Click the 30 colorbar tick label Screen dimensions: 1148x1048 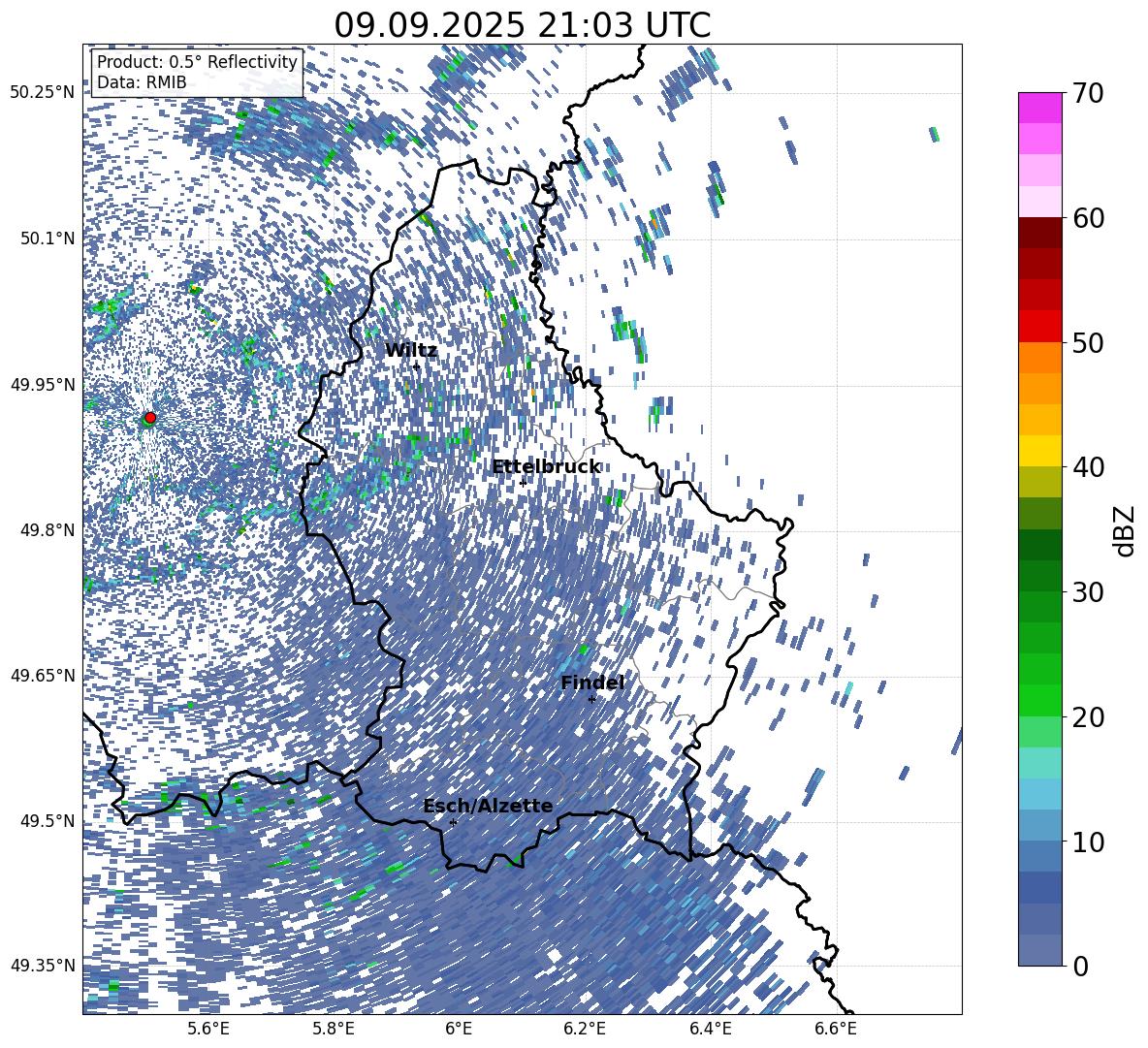click(x=1089, y=592)
